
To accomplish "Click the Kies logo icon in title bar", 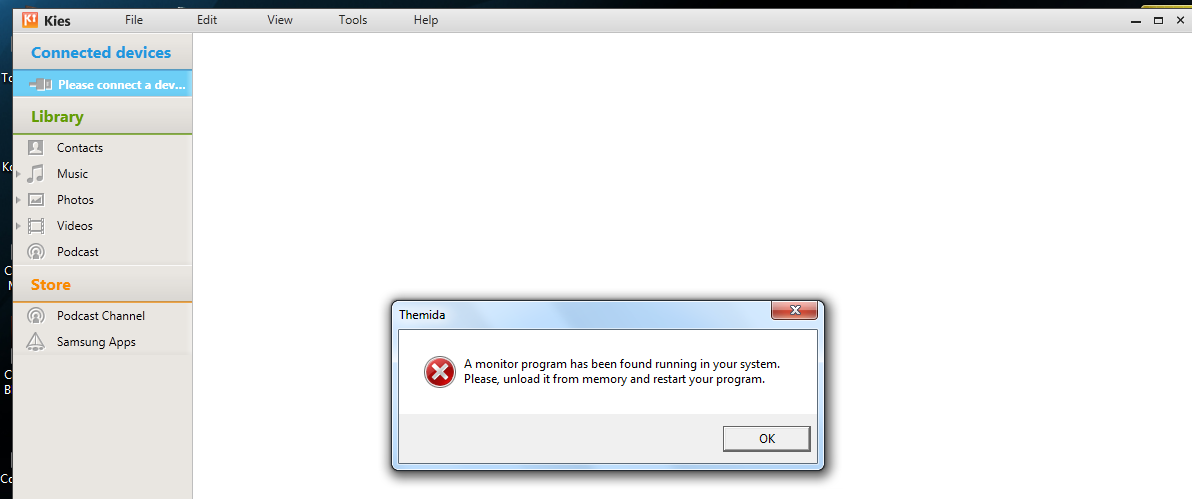I will coord(30,20).
